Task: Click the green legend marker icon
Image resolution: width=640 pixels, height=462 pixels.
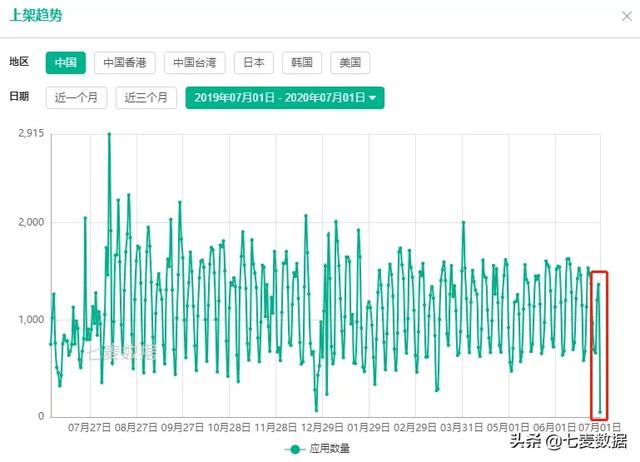Action: point(295,449)
